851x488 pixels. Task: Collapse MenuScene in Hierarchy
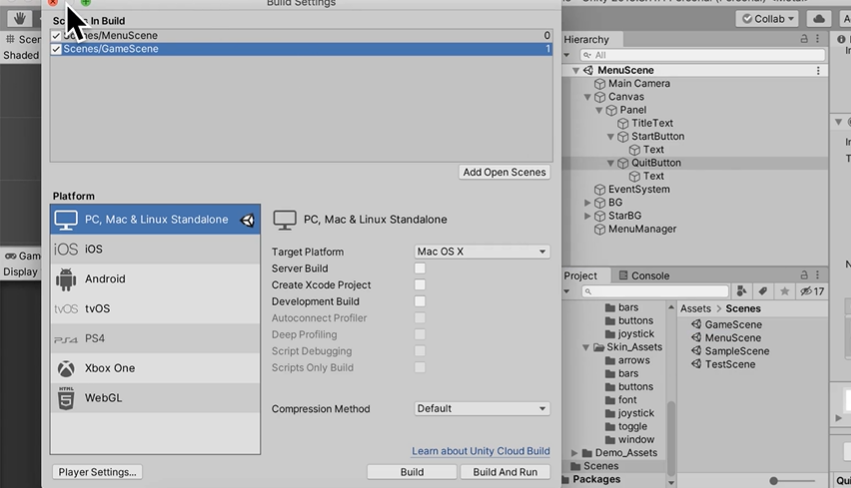[x=575, y=71]
